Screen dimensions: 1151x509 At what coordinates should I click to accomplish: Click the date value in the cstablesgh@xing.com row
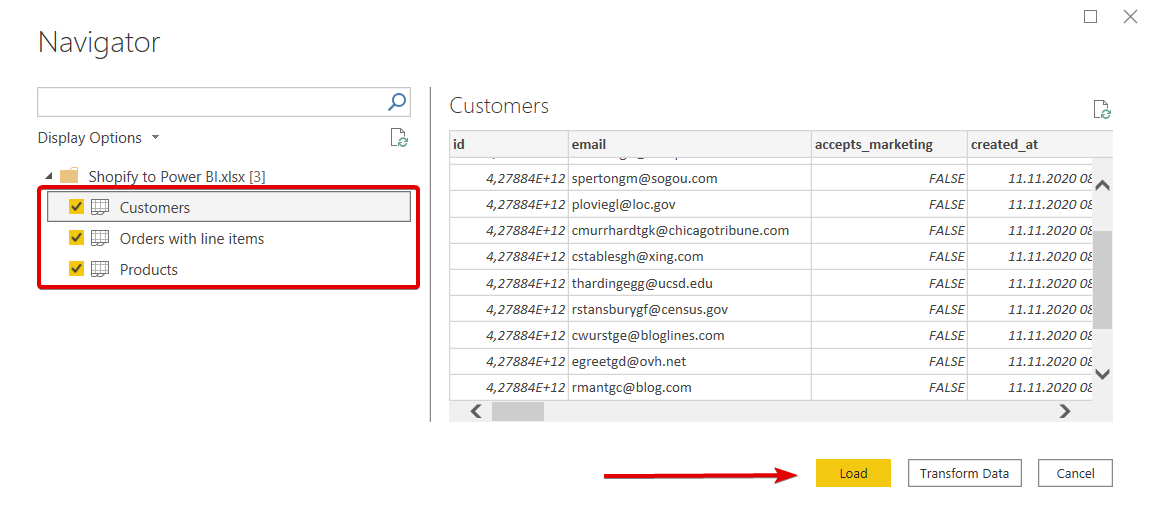[1050, 257]
